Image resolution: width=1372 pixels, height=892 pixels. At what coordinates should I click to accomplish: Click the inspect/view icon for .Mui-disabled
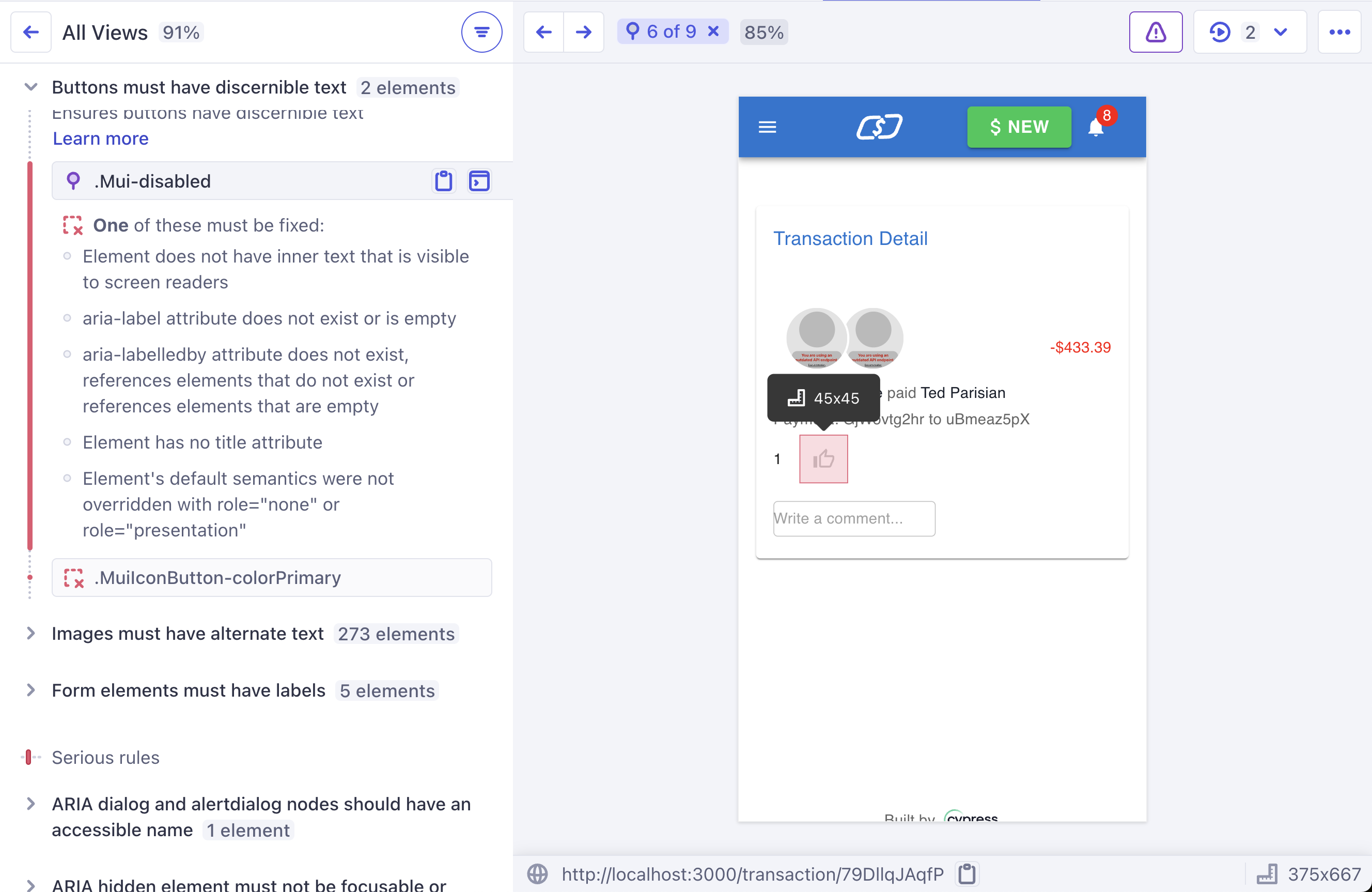[x=479, y=181]
